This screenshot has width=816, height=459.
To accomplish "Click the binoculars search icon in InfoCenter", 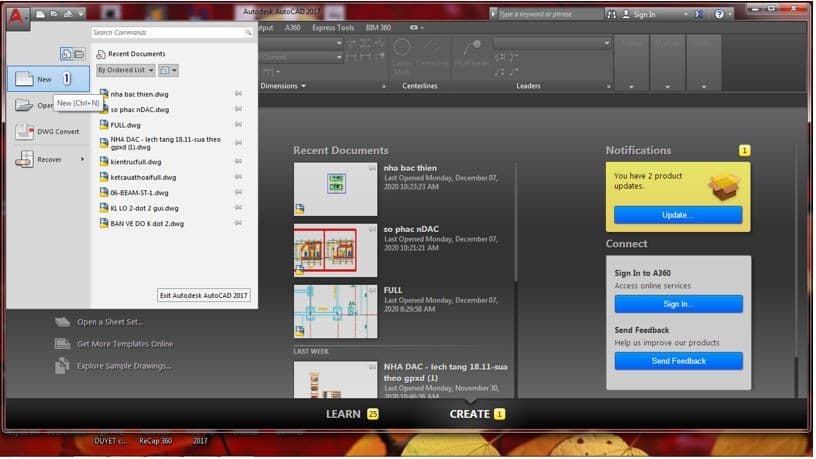I will tap(612, 15).
